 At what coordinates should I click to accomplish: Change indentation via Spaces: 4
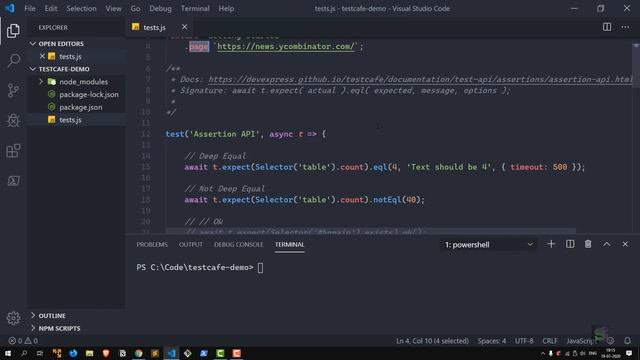click(491, 341)
